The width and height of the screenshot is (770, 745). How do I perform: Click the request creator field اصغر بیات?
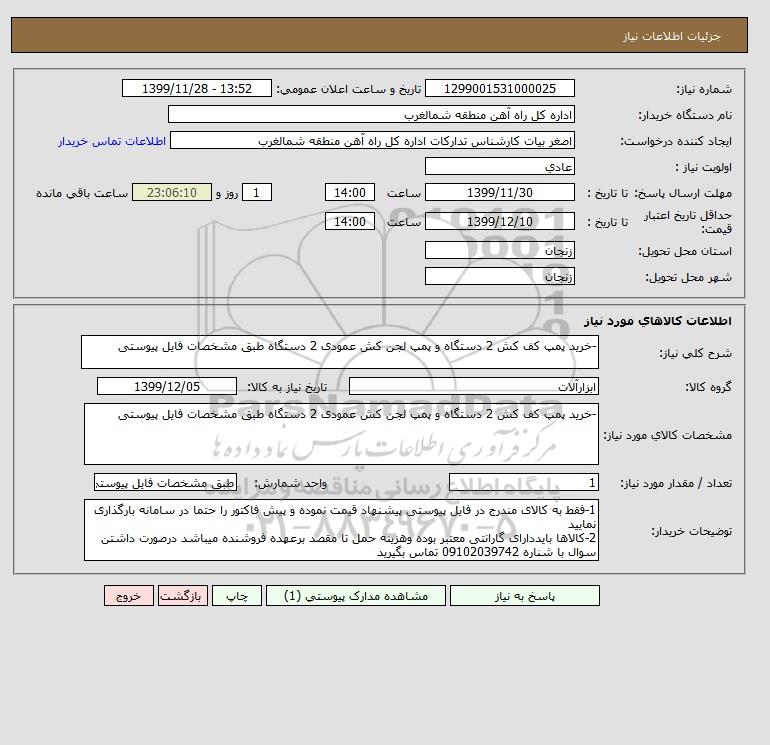(372, 140)
